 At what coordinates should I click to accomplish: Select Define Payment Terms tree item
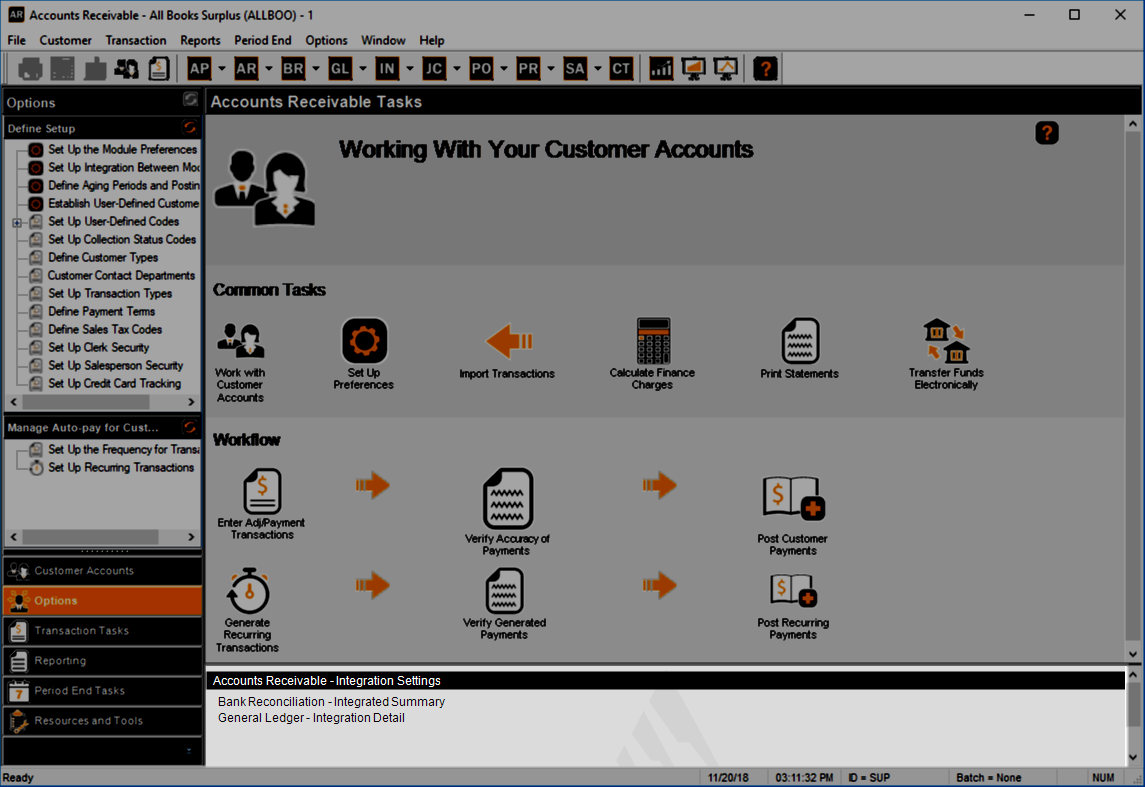point(102,312)
